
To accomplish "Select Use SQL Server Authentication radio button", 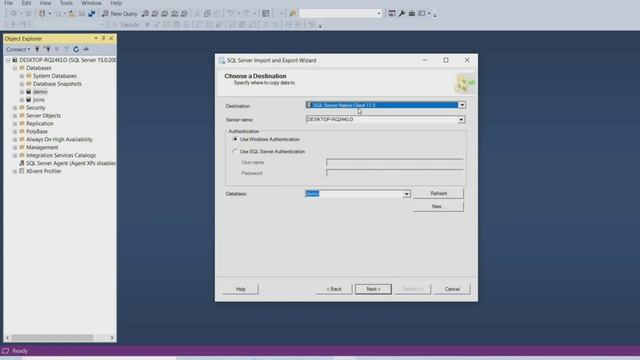I will pos(235,151).
